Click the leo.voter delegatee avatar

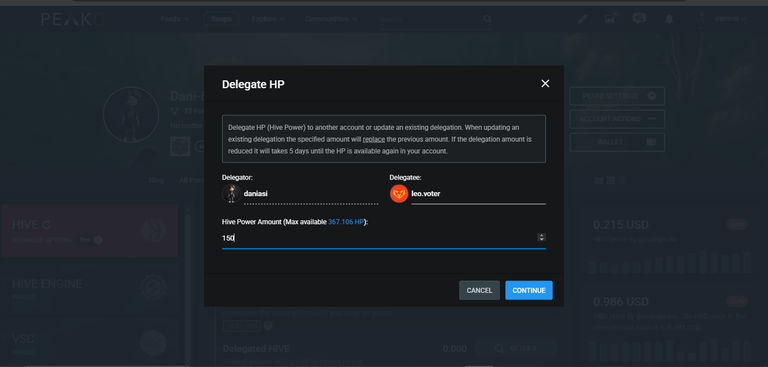pos(399,194)
